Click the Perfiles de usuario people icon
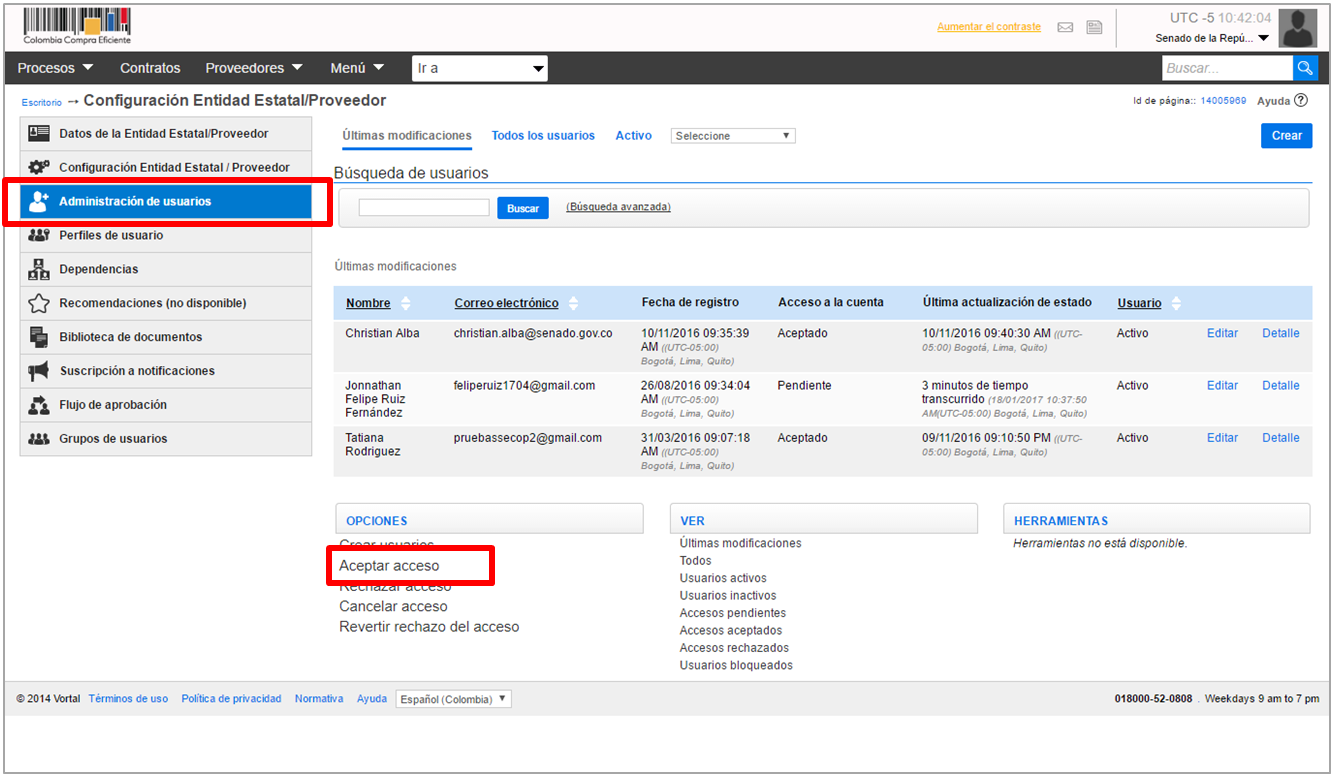Image resolution: width=1333 pixels, height=776 pixels. point(39,235)
